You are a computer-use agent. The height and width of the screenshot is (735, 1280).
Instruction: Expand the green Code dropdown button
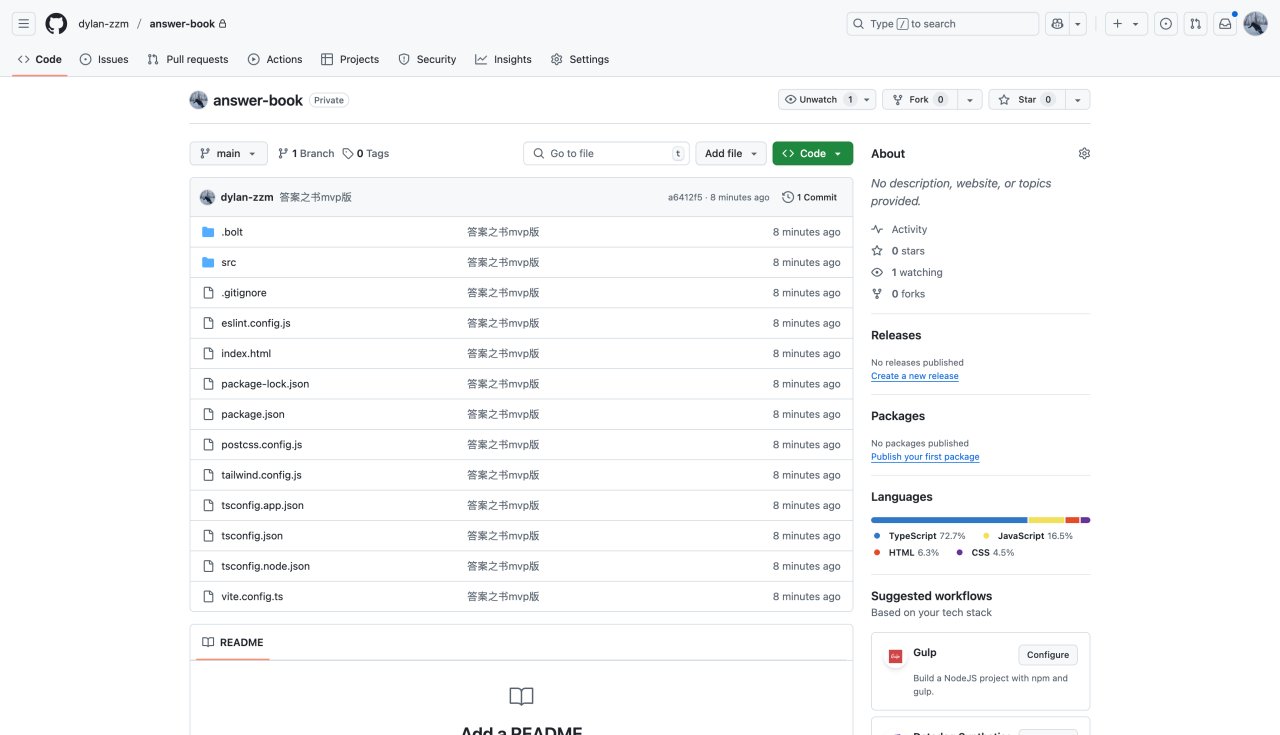[x=812, y=154]
